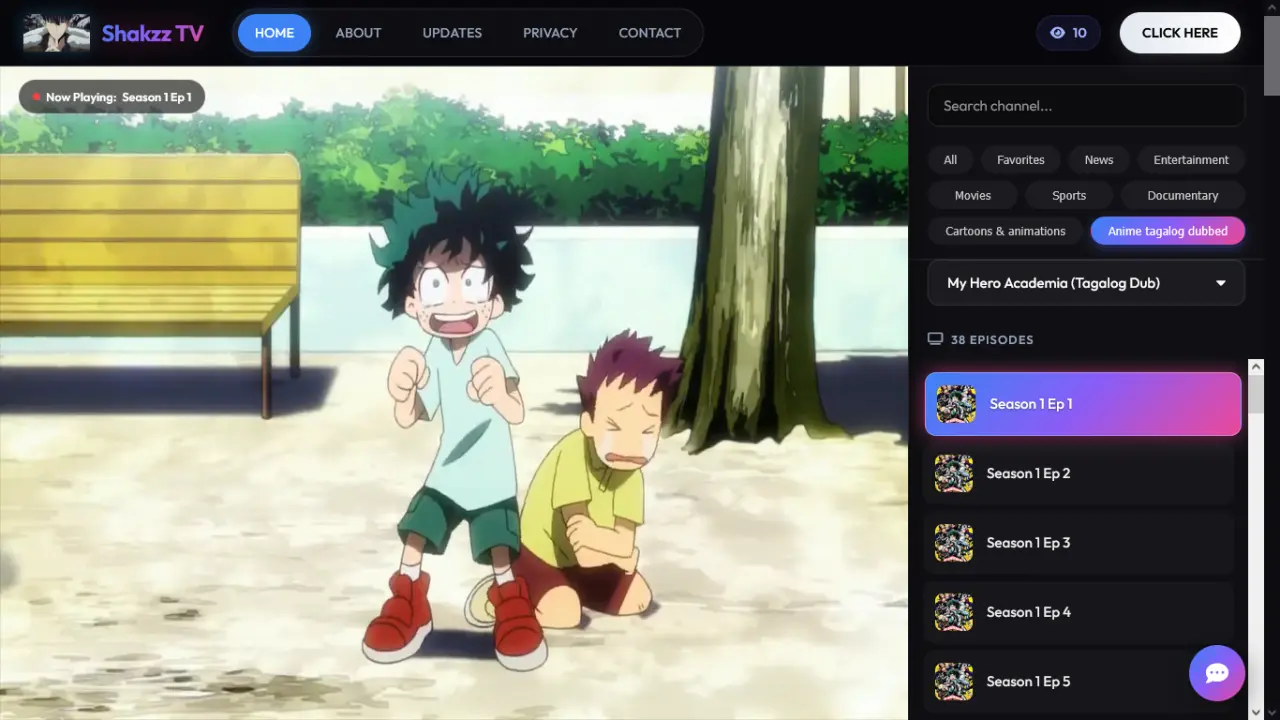Image resolution: width=1280 pixels, height=720 pixels.
Task: Click the page scrollbar down arrow
Action: coord(1272,712)
